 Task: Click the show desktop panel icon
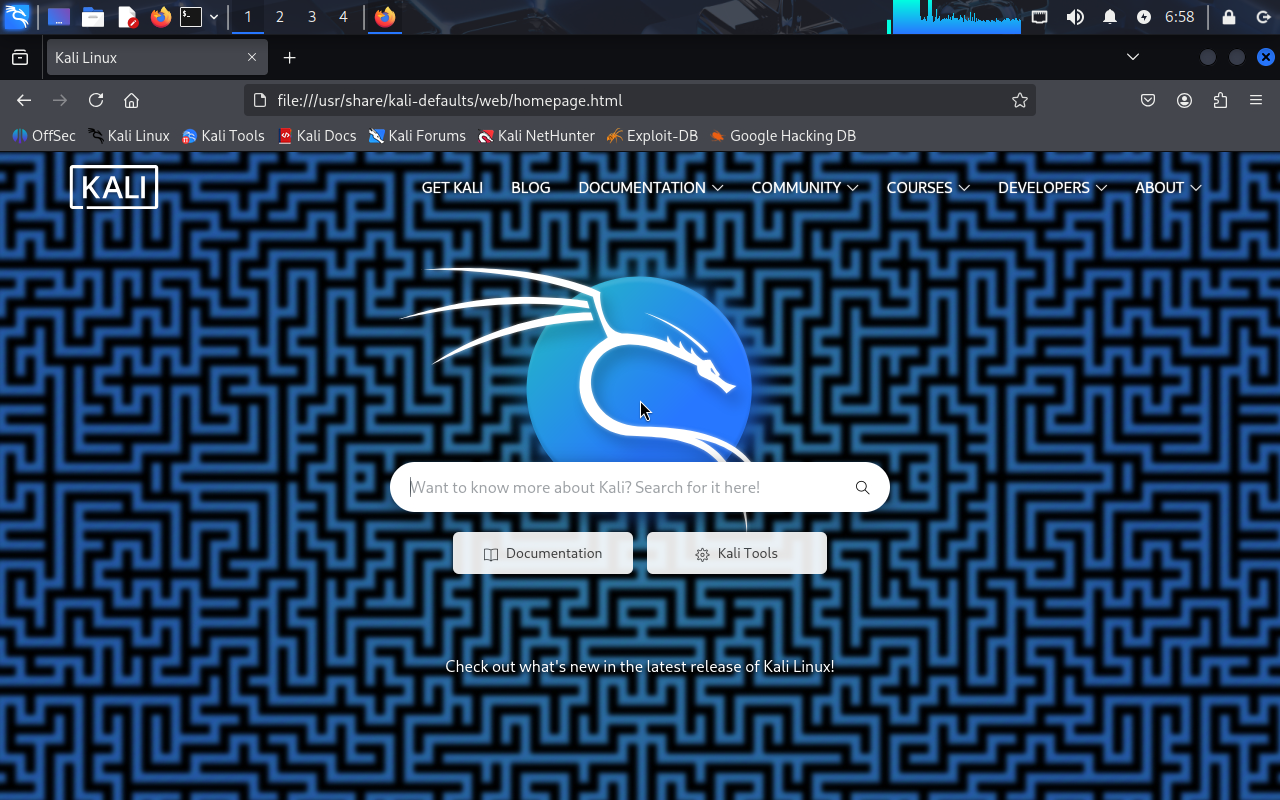coord(59,17)
